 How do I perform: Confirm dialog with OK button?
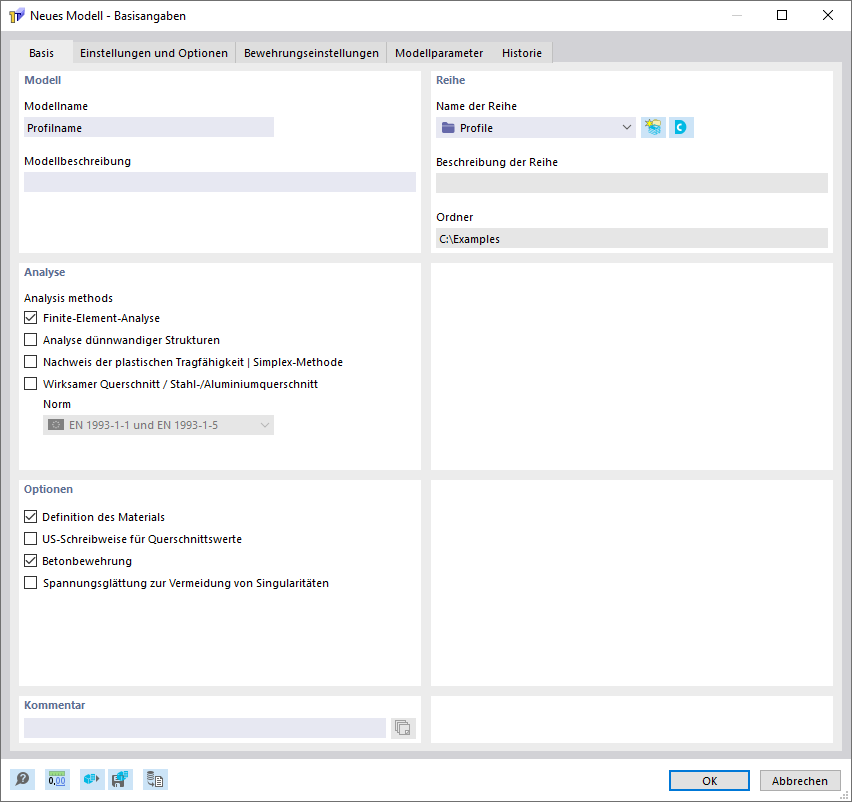pyautogui.click(x=709, y=781)
